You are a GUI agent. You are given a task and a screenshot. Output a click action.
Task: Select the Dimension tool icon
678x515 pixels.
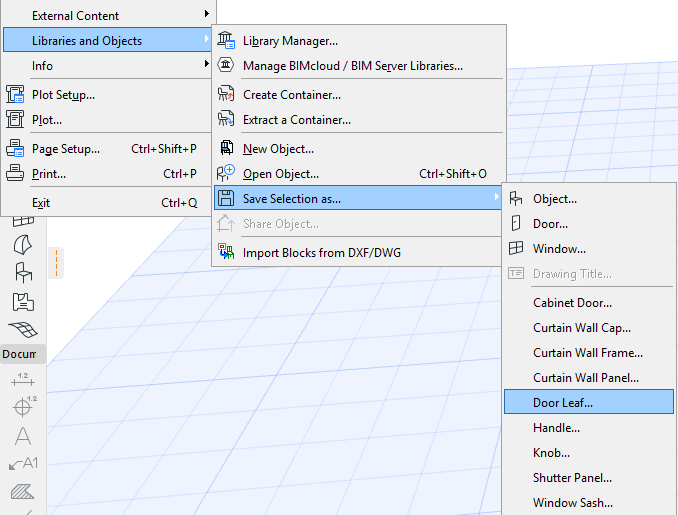point(22,380)
